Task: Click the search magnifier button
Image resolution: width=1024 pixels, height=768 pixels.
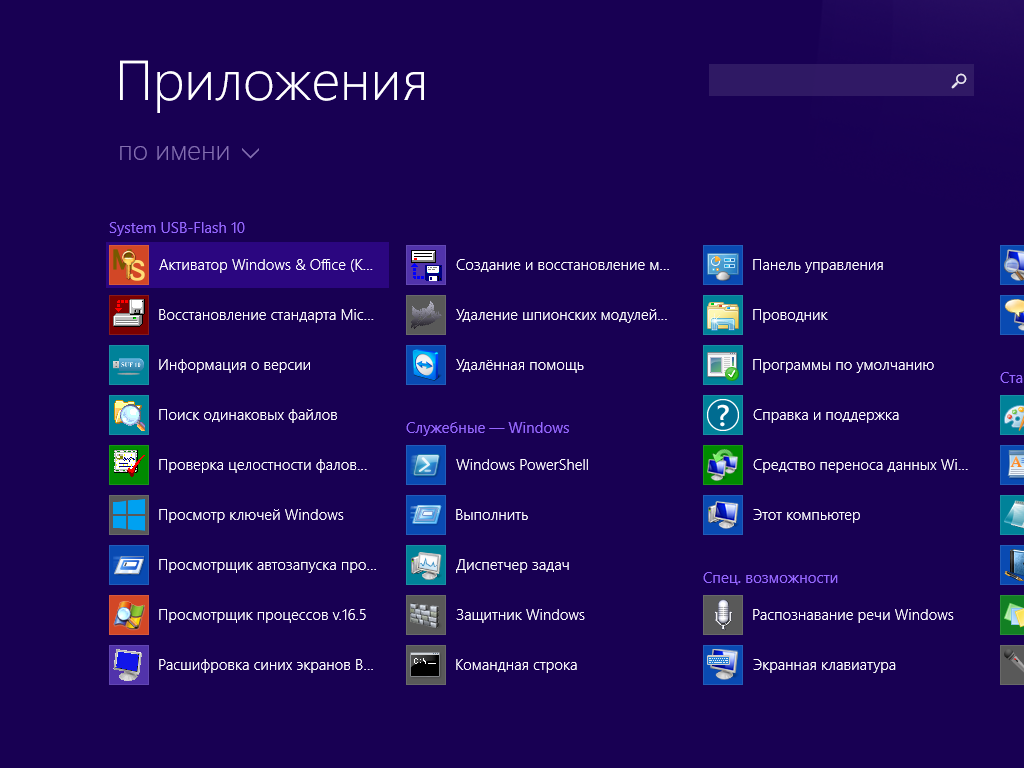Action: (x=959, y=81)
